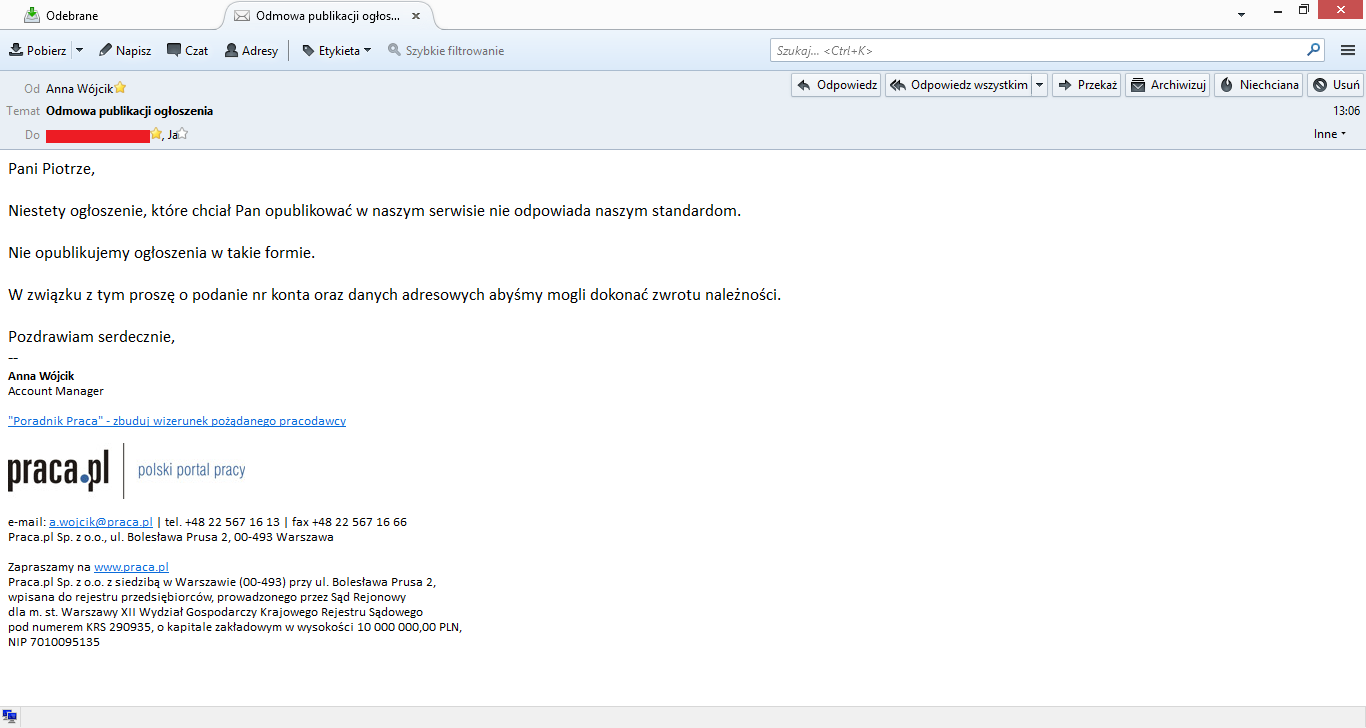Compose a new message with Napisz
Screen dimensions: 1366x728
(x=125, y=50)
